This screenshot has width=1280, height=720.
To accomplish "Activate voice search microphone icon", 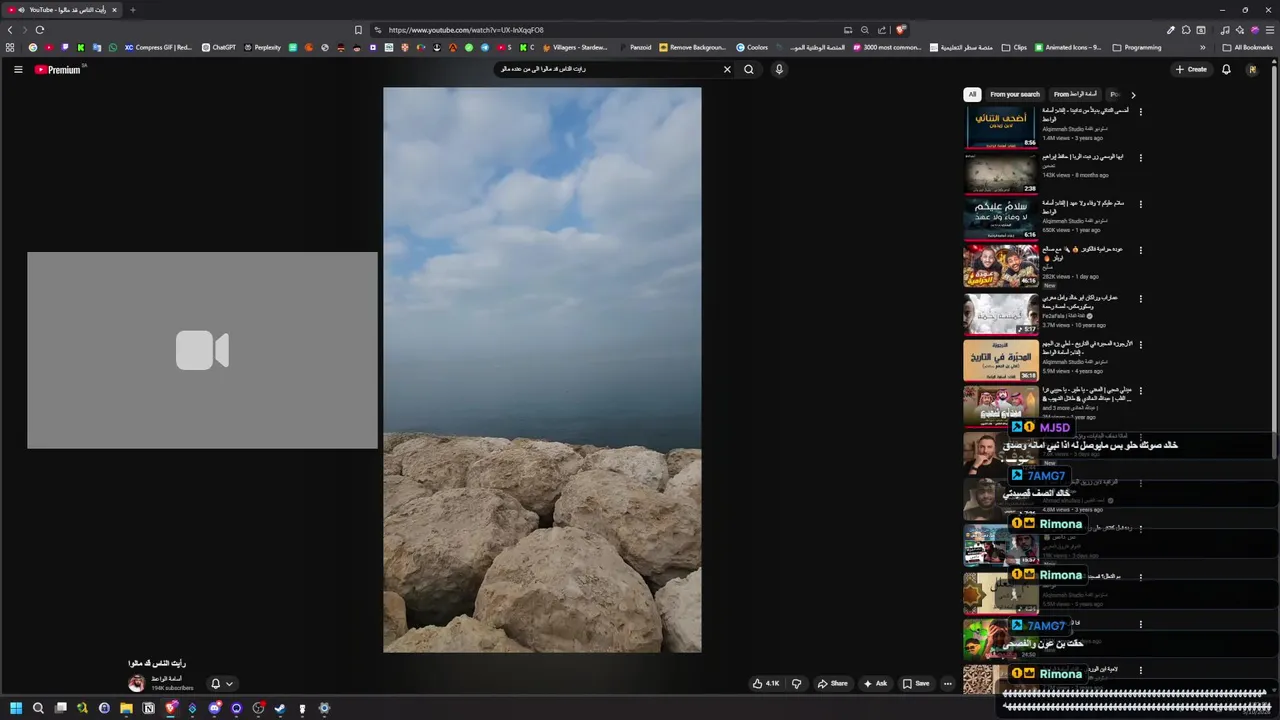I will [779, 69].
